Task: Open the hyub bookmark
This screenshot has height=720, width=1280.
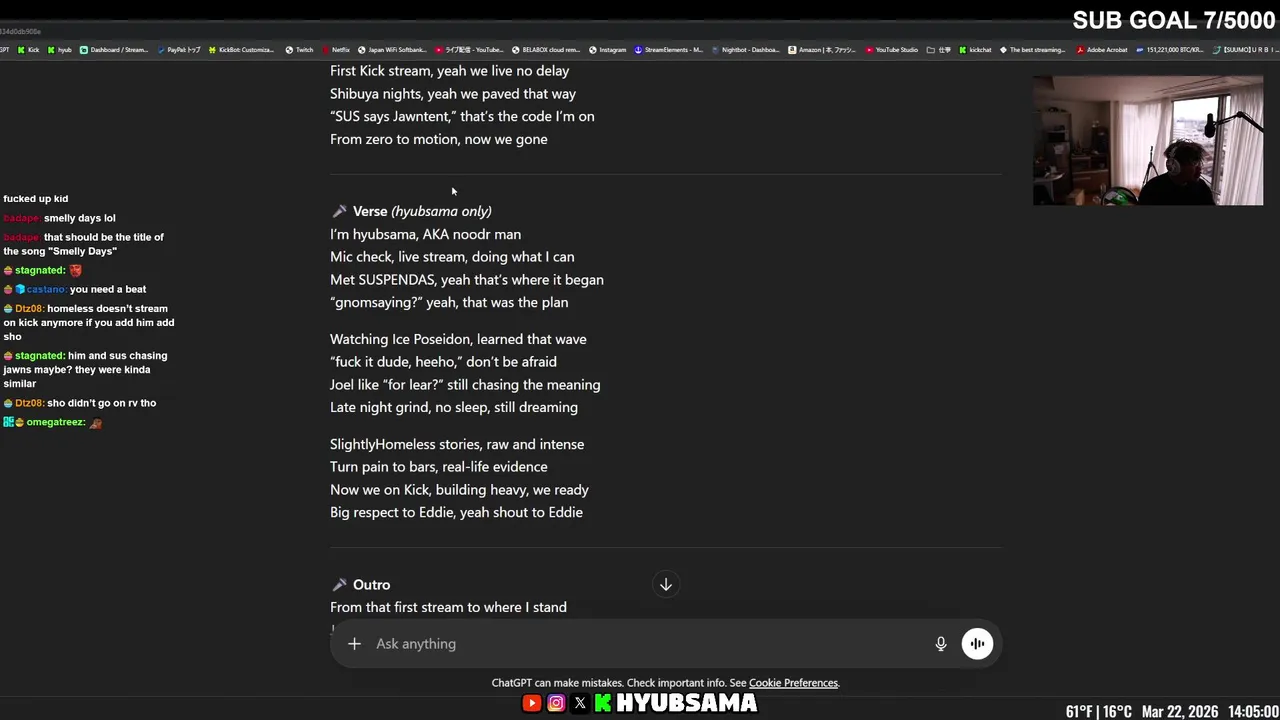Action: (x=59, y=50)
